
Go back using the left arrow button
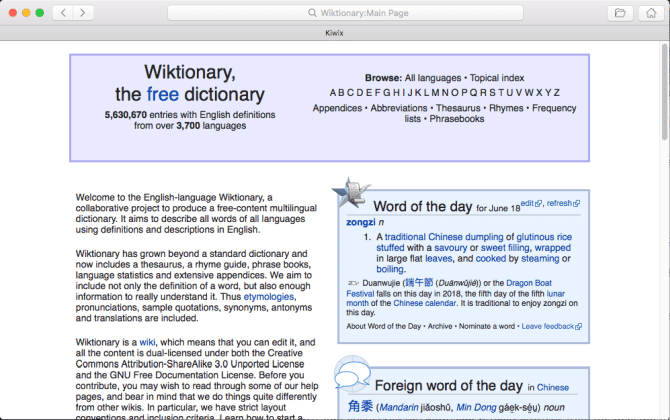tap(62, 13)
